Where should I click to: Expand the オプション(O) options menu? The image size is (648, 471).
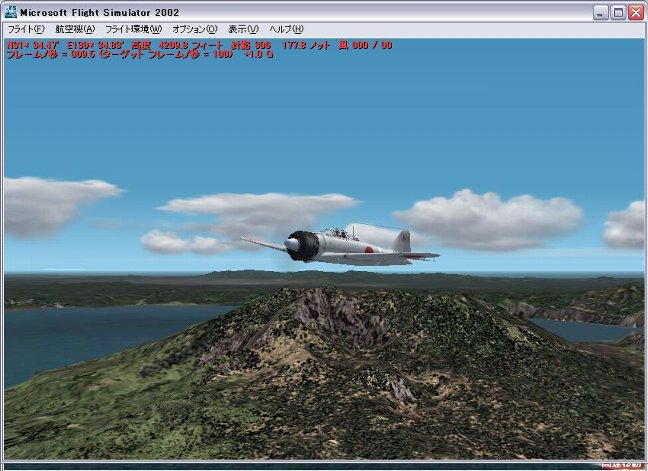point(194,29)
